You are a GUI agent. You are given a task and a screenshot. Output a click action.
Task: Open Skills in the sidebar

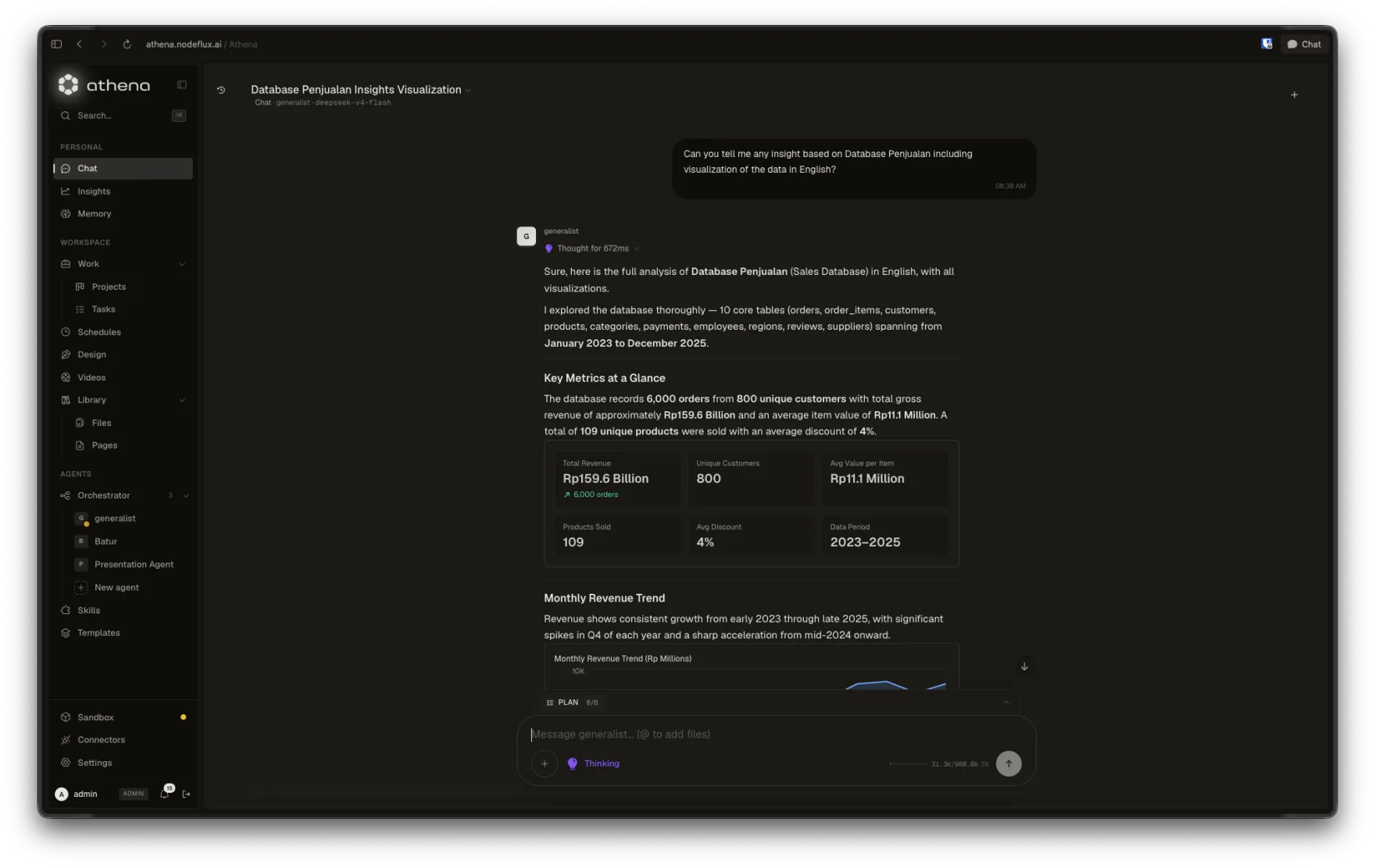point(123,610)
